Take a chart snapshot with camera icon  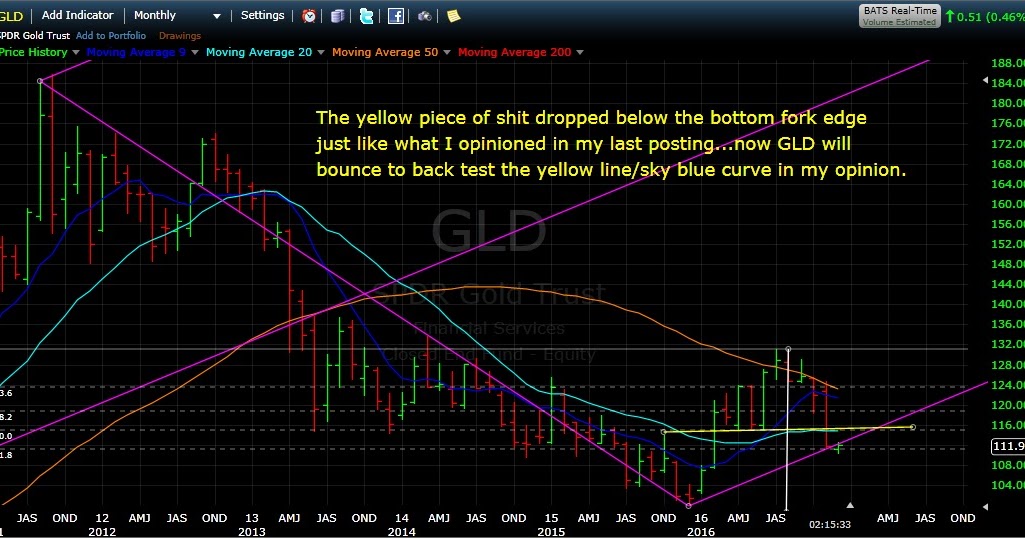(x=425, y=16)
